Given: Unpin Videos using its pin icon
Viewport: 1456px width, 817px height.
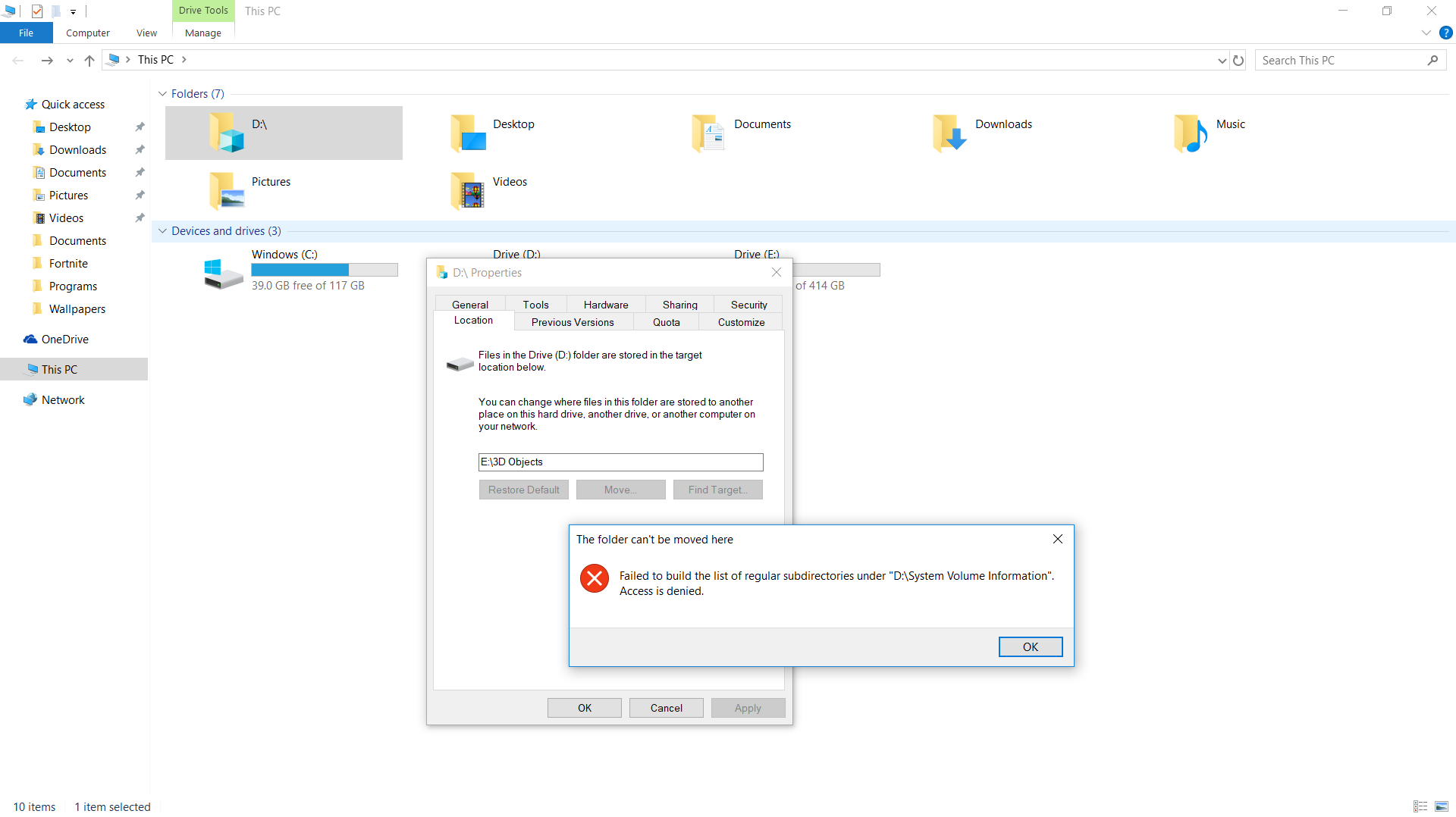Looking at the screenshot, I should (140, 218).
